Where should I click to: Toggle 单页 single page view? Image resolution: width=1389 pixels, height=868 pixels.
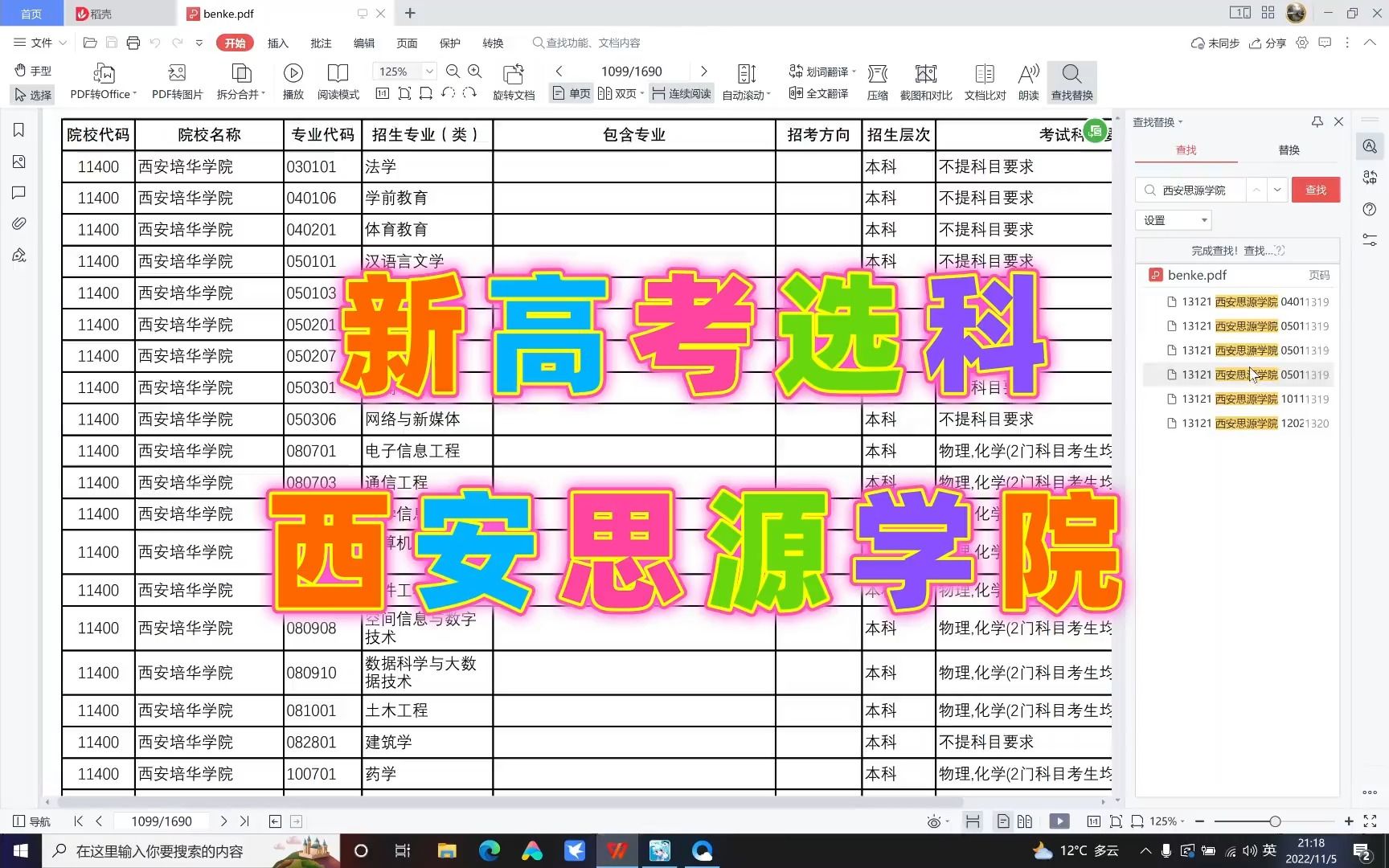point(572,93)
